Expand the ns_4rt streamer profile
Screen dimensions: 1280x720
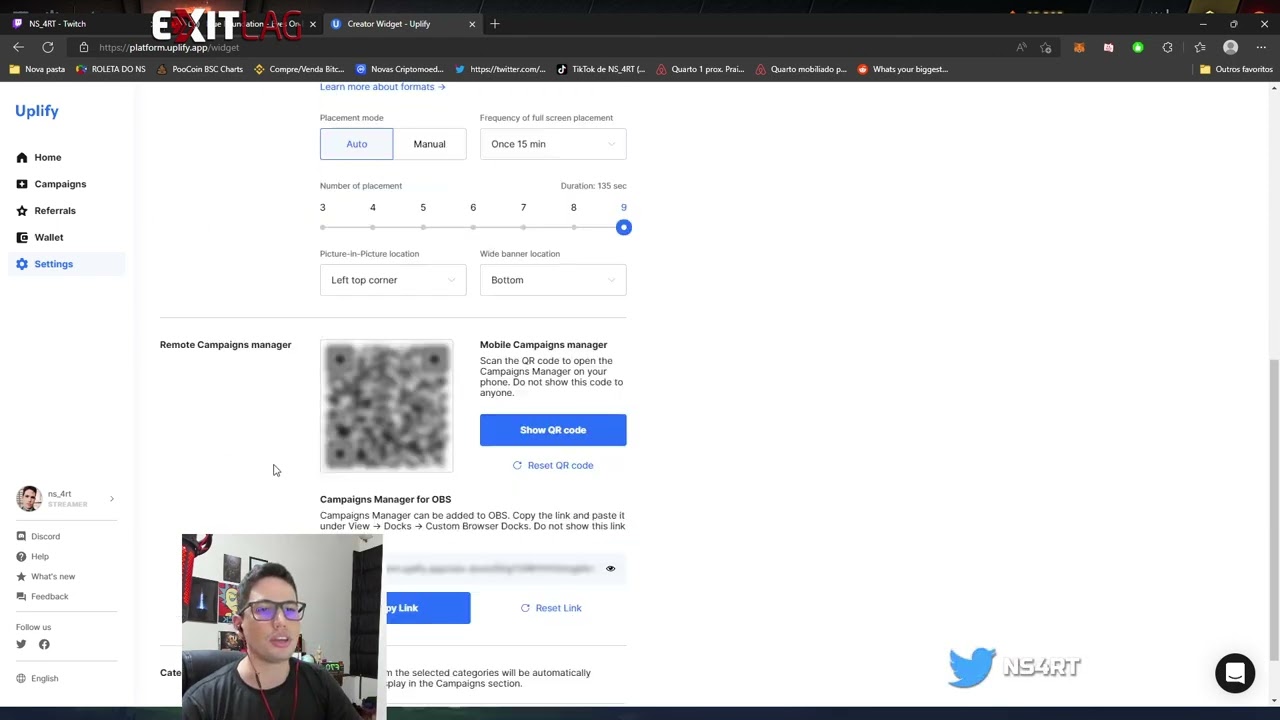[x=66, y=498]
